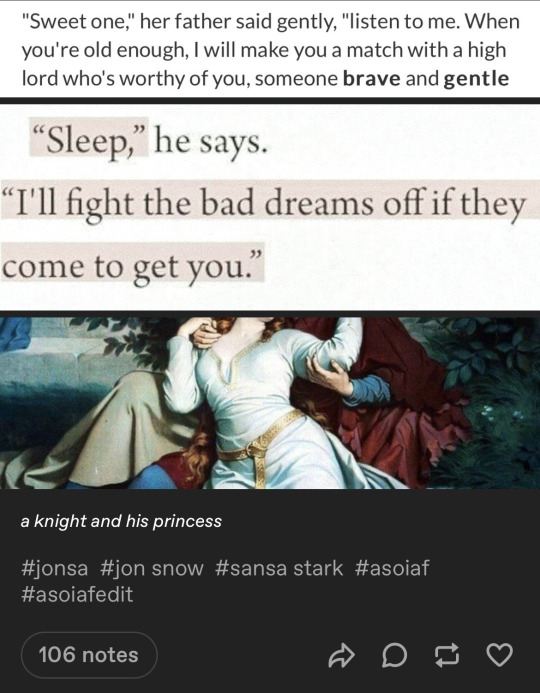Open the "Sweet one" father quote image

[270, 50]
